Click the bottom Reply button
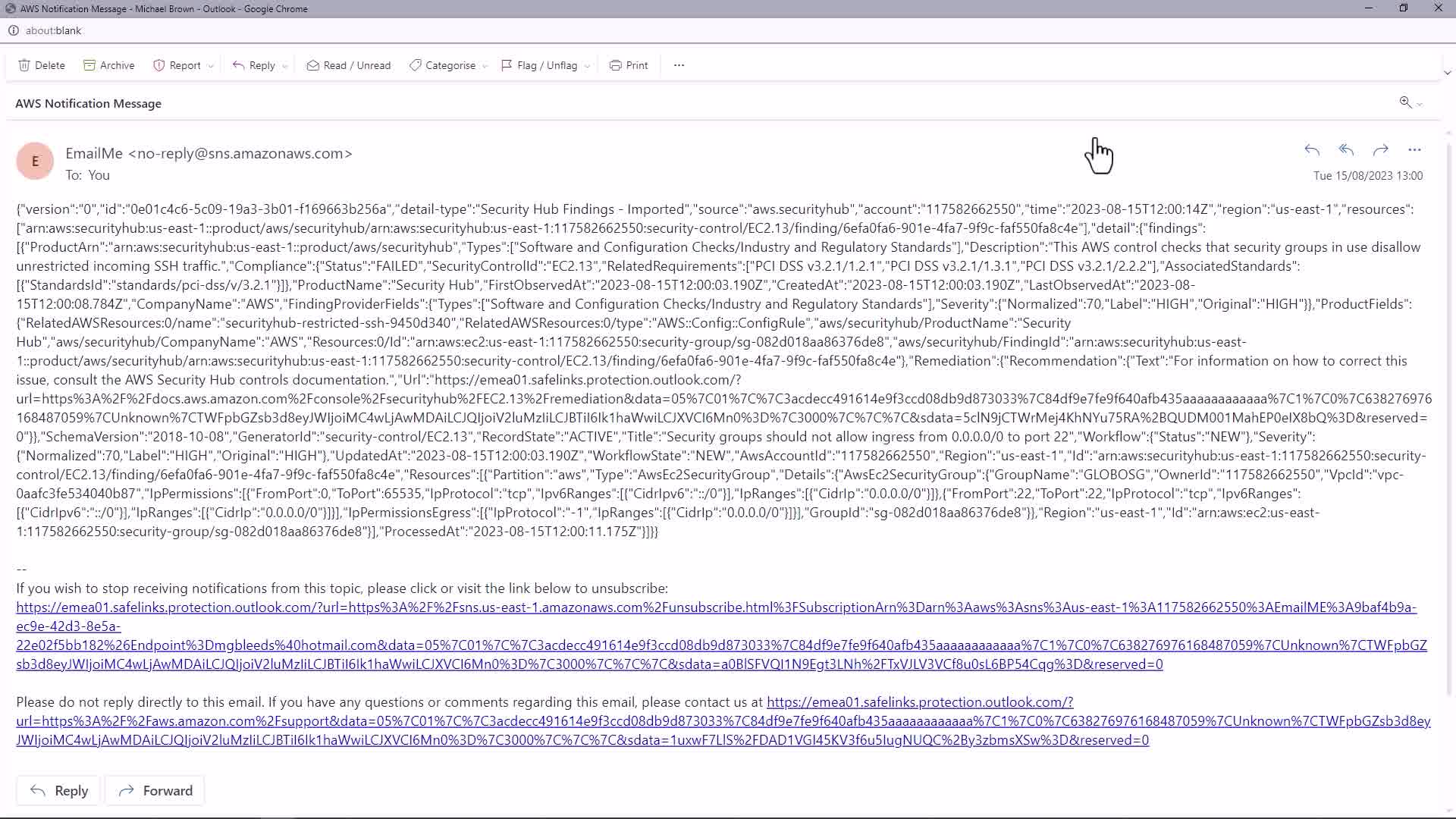 [x=58, y=791]
